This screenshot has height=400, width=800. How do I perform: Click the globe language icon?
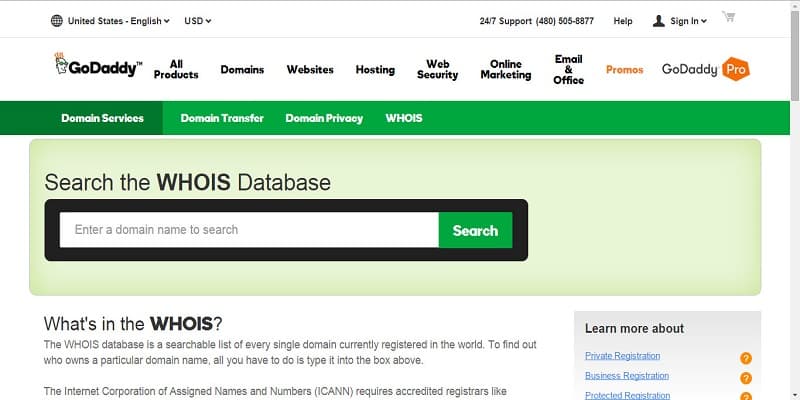pos(57,21)
